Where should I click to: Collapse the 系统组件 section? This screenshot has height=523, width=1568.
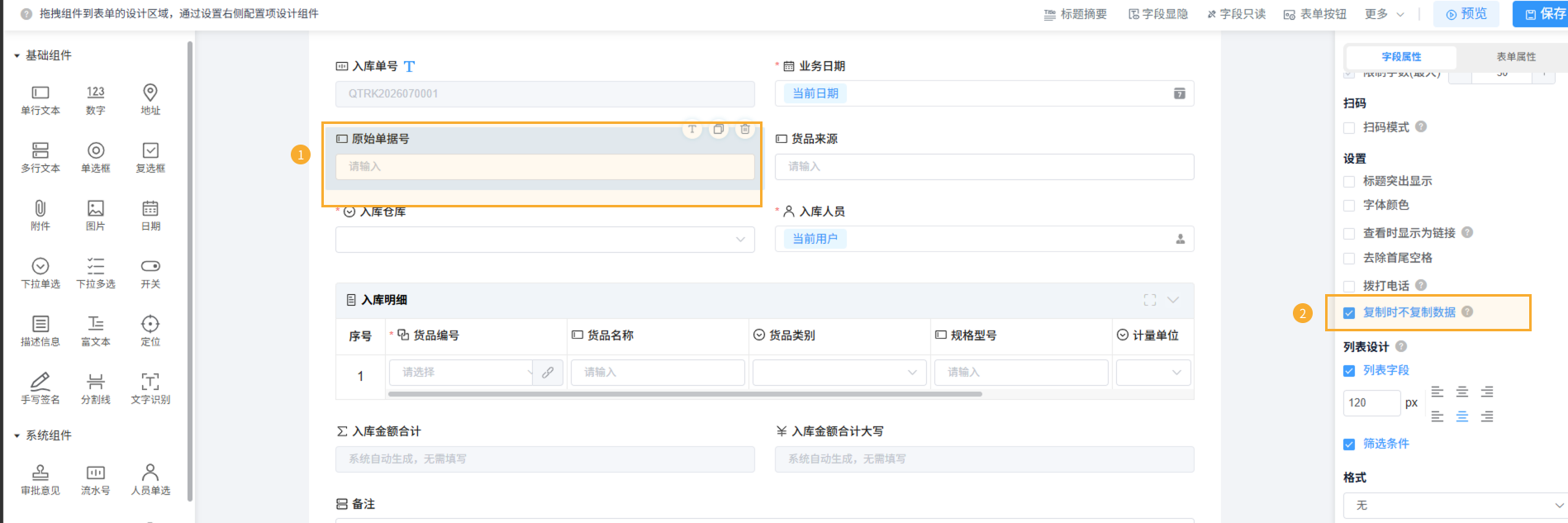pyautogui.click(x=17, y=435)
